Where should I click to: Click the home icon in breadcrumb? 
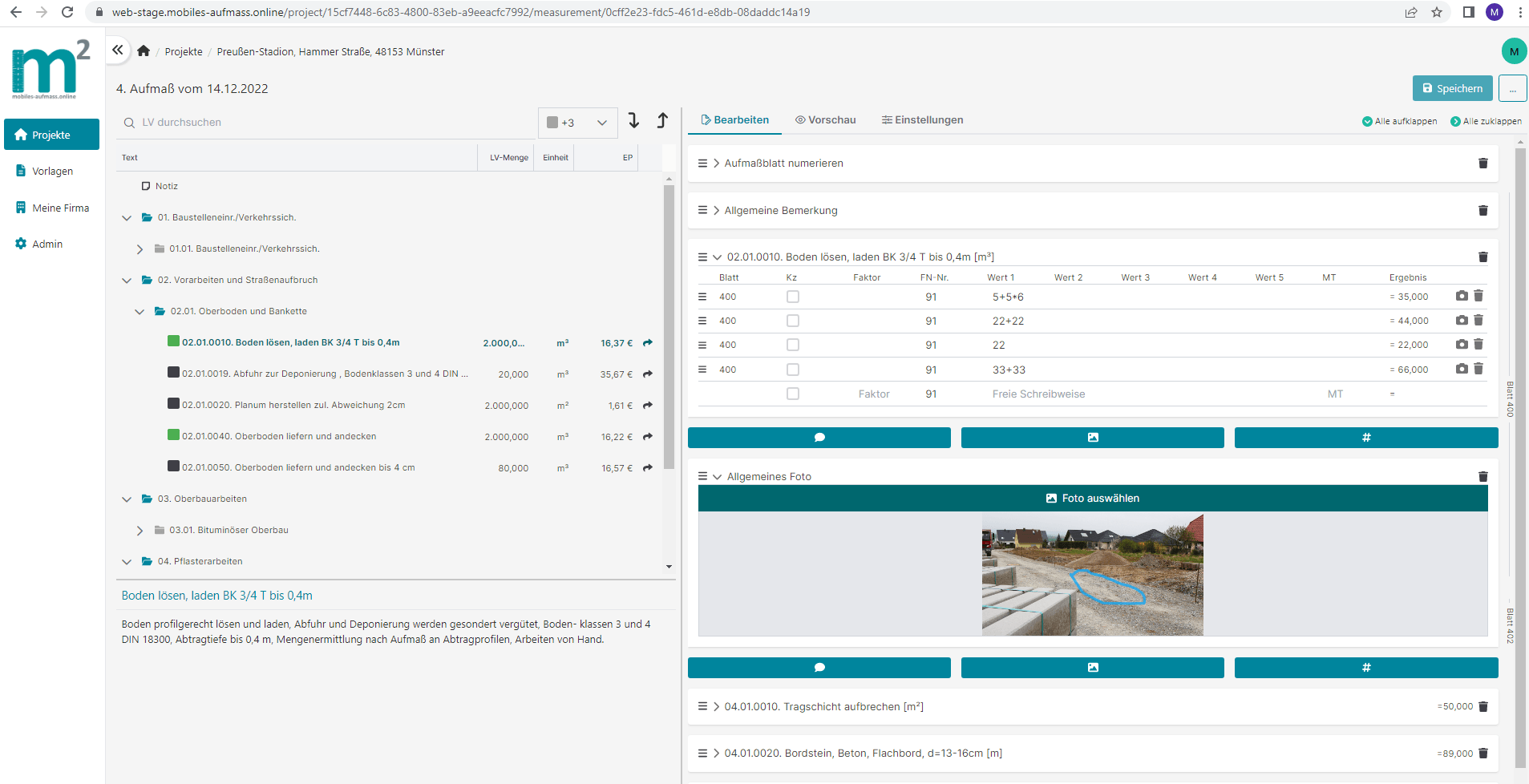click(x=144, y=51)
